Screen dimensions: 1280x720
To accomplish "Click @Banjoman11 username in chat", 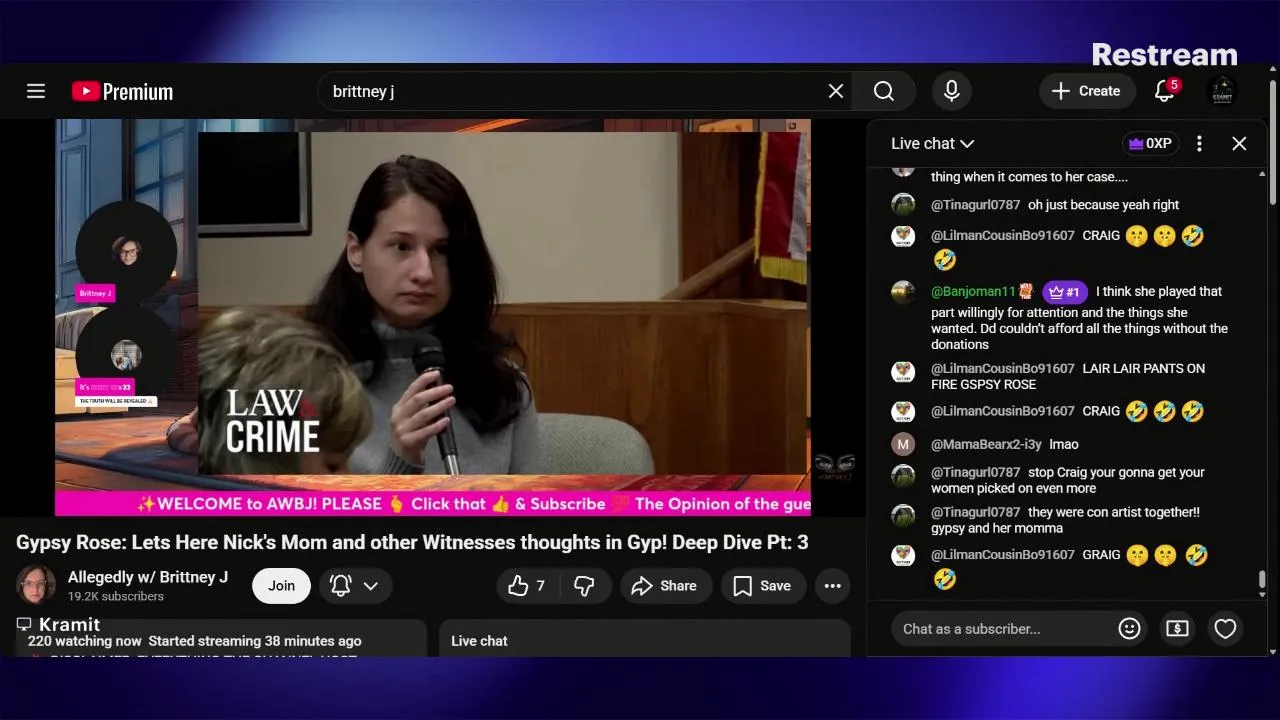I will click(x=973, y=292).
